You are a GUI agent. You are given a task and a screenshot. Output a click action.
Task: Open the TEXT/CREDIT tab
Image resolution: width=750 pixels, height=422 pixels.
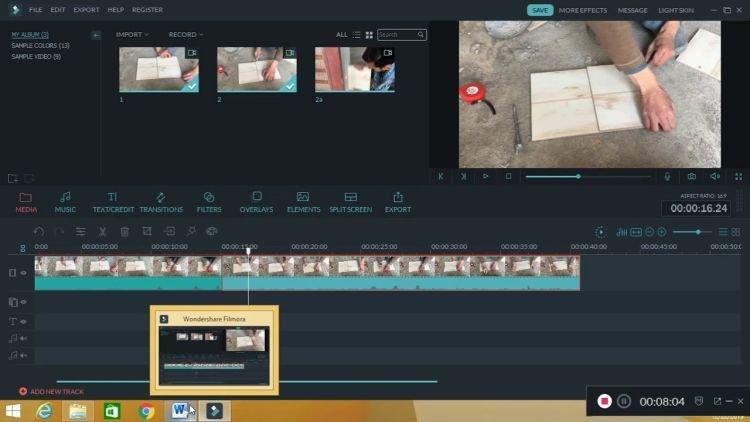coord(113,202)
